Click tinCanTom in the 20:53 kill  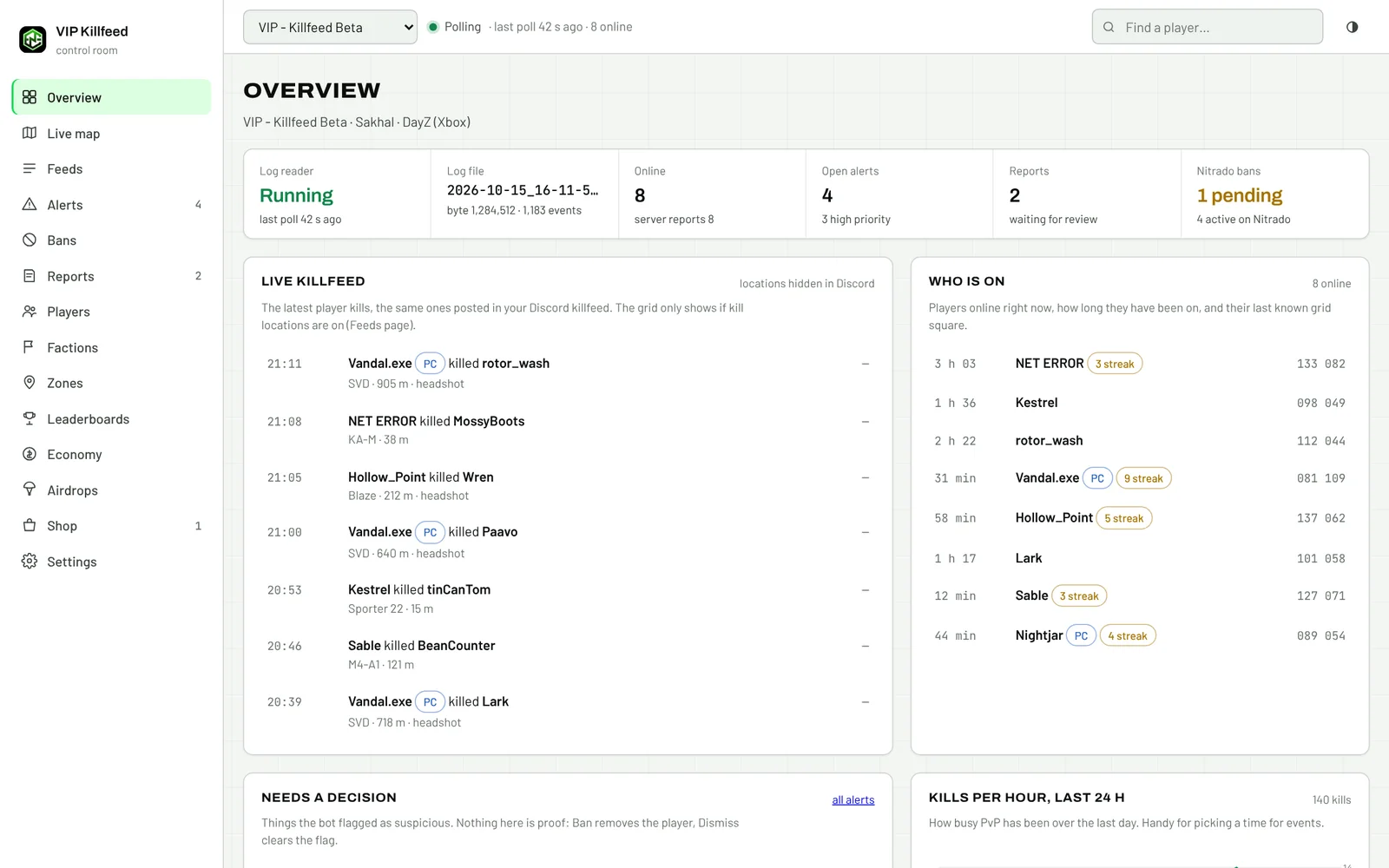[x=458, y=589]
